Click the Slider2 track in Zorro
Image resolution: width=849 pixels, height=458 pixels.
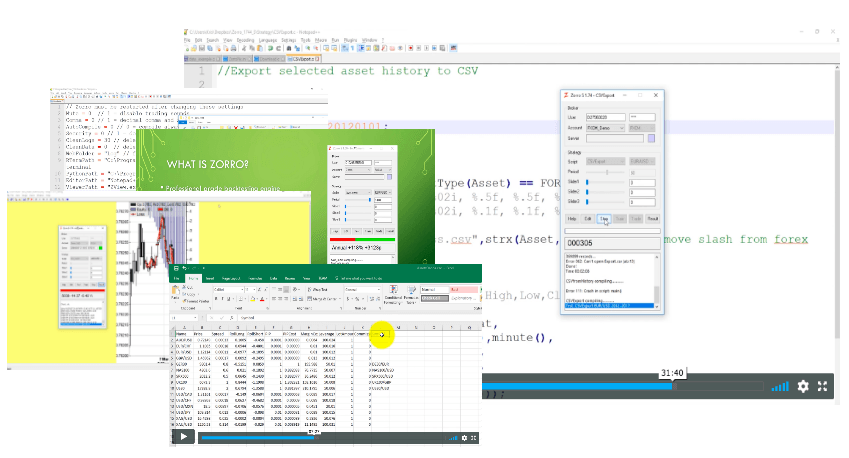[605, 192]
